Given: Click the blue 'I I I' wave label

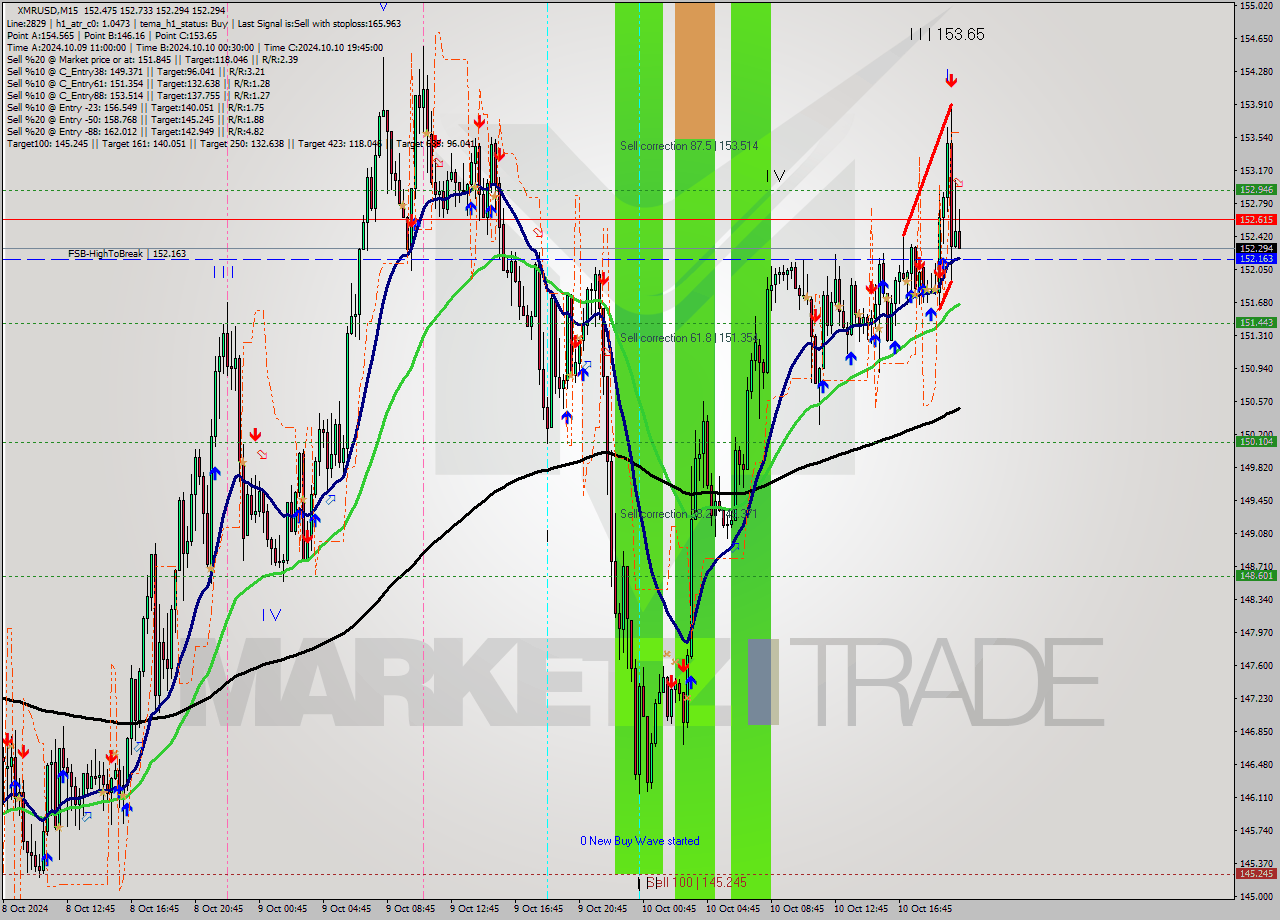Looking at the screenshot, I should pos(223,272).
